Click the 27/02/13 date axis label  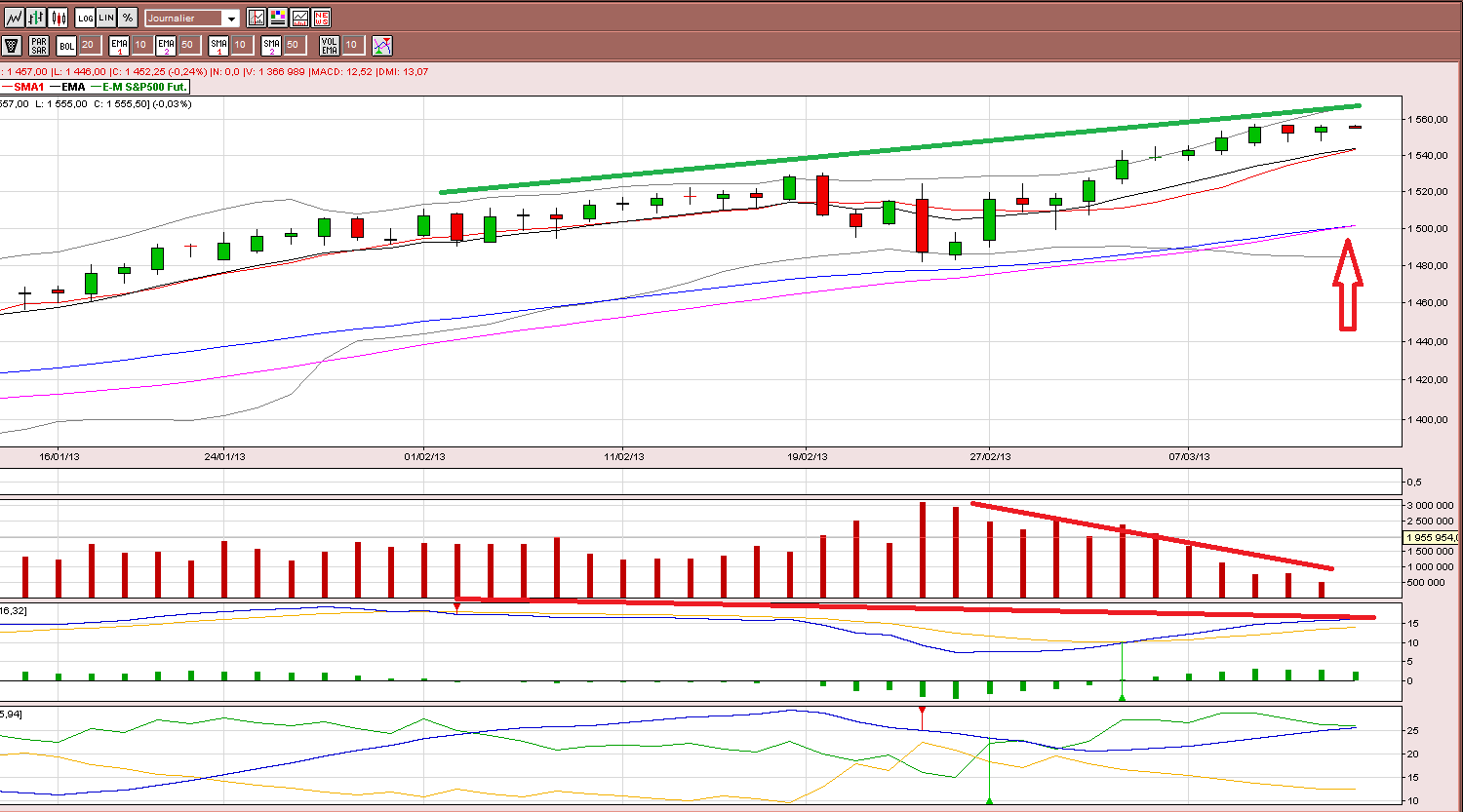pyautogui.click(x=990, y=455)
